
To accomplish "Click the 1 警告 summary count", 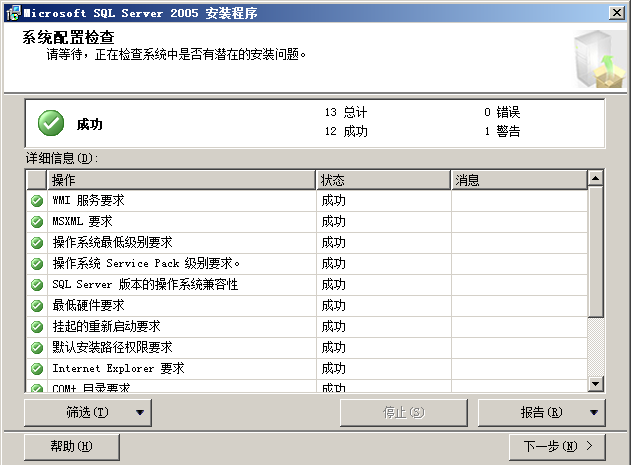I will (502, 131).
